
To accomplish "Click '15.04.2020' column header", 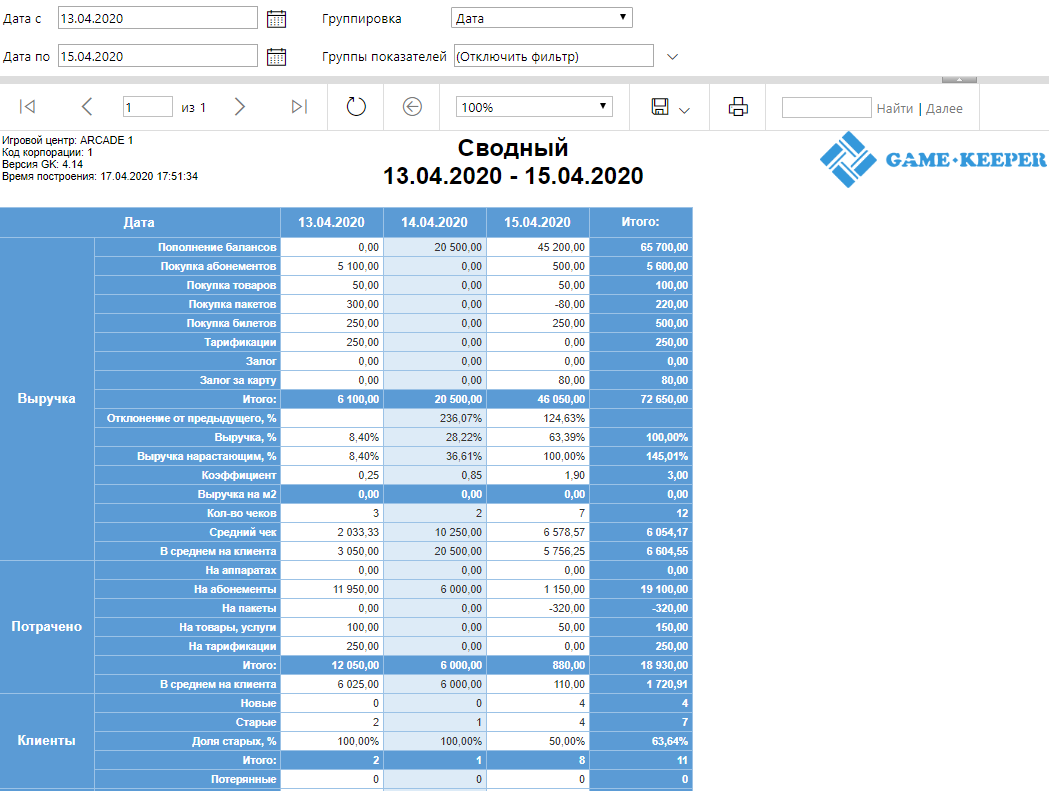I will point(537,222).
